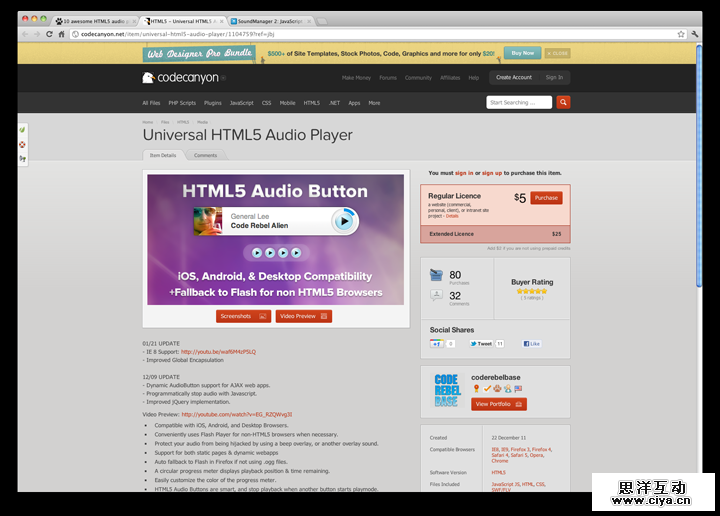The image size is (720, 516).
Task: Open the Help link in the header
Action: [x=473, y=78]
